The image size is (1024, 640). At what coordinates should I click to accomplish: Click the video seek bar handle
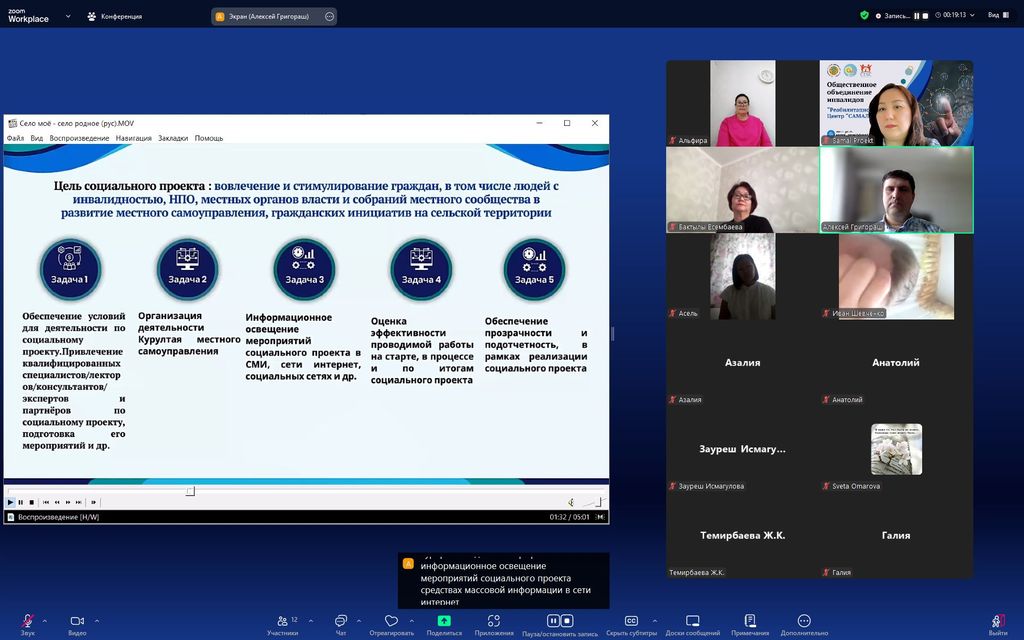click(x=190, y=491)
